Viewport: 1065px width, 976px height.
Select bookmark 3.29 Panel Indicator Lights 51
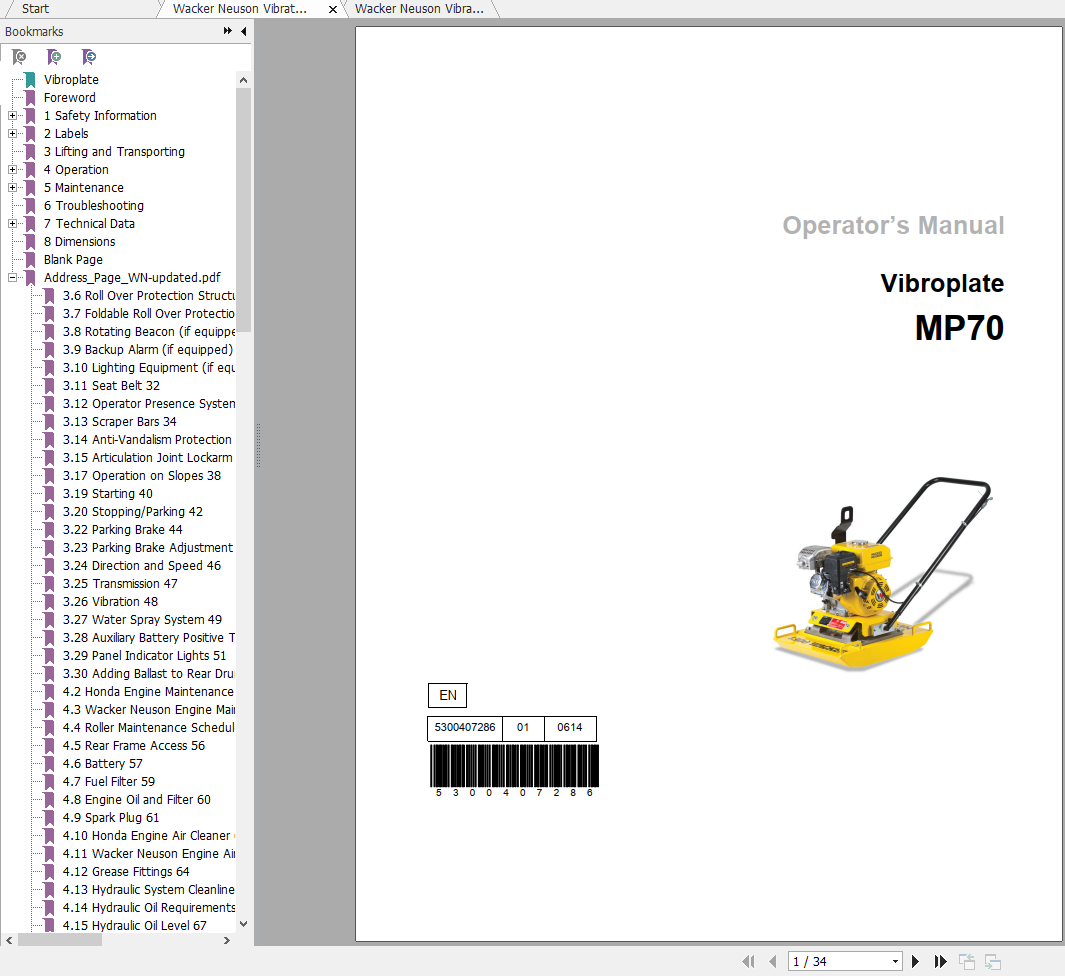click(x=145, y=655)
